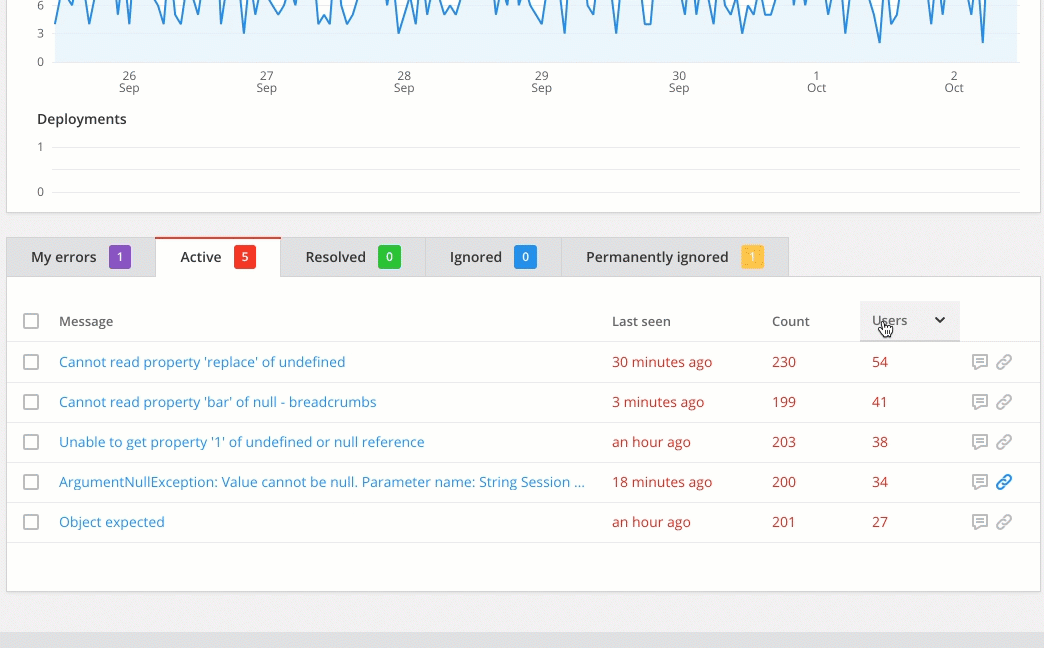This screenshot has height=648, width=1044.
Task: Select all errors using the header checkbox
Action: pos(31,321)
